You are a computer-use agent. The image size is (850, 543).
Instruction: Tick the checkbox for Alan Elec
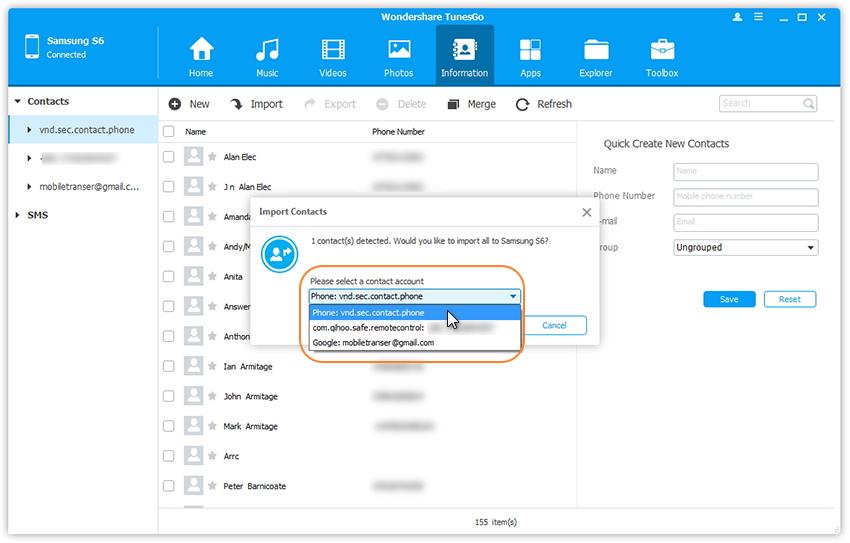(169, 157)
